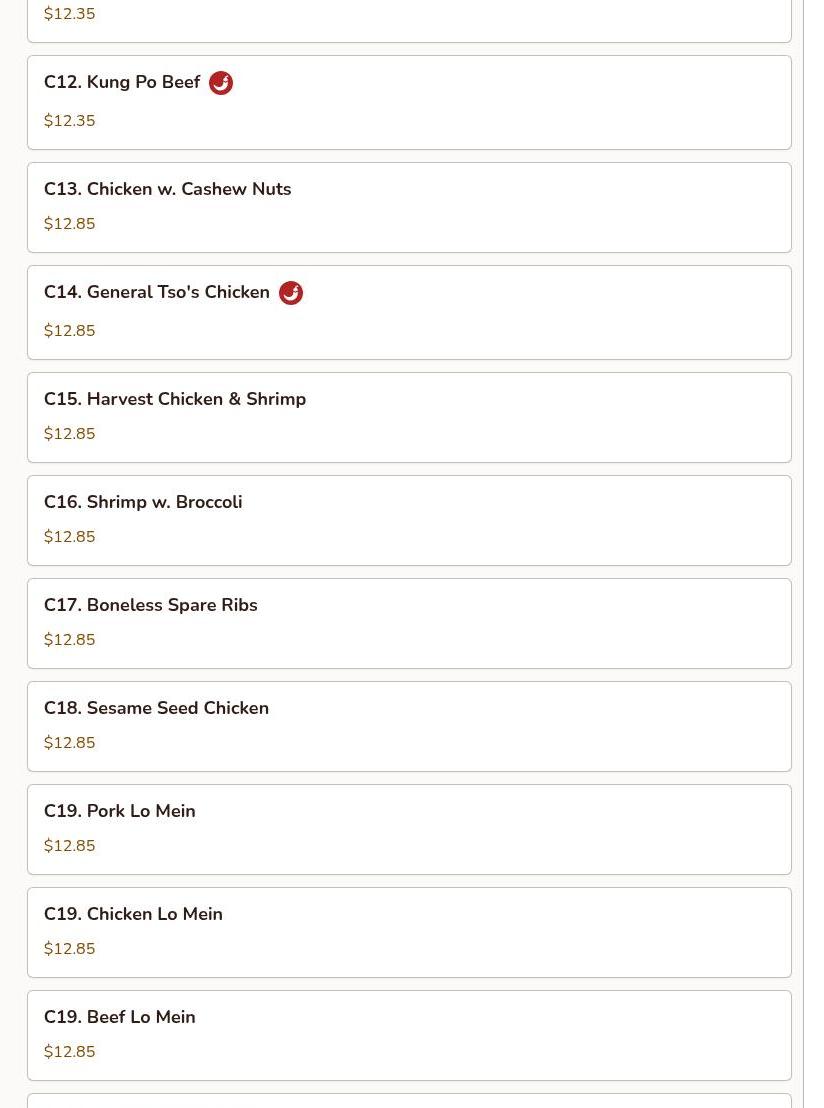The height and width of the screenshot is (1108, 824).
Task: Click the $12.35 price under Kung Po Beef
Action: pos(69,120)
